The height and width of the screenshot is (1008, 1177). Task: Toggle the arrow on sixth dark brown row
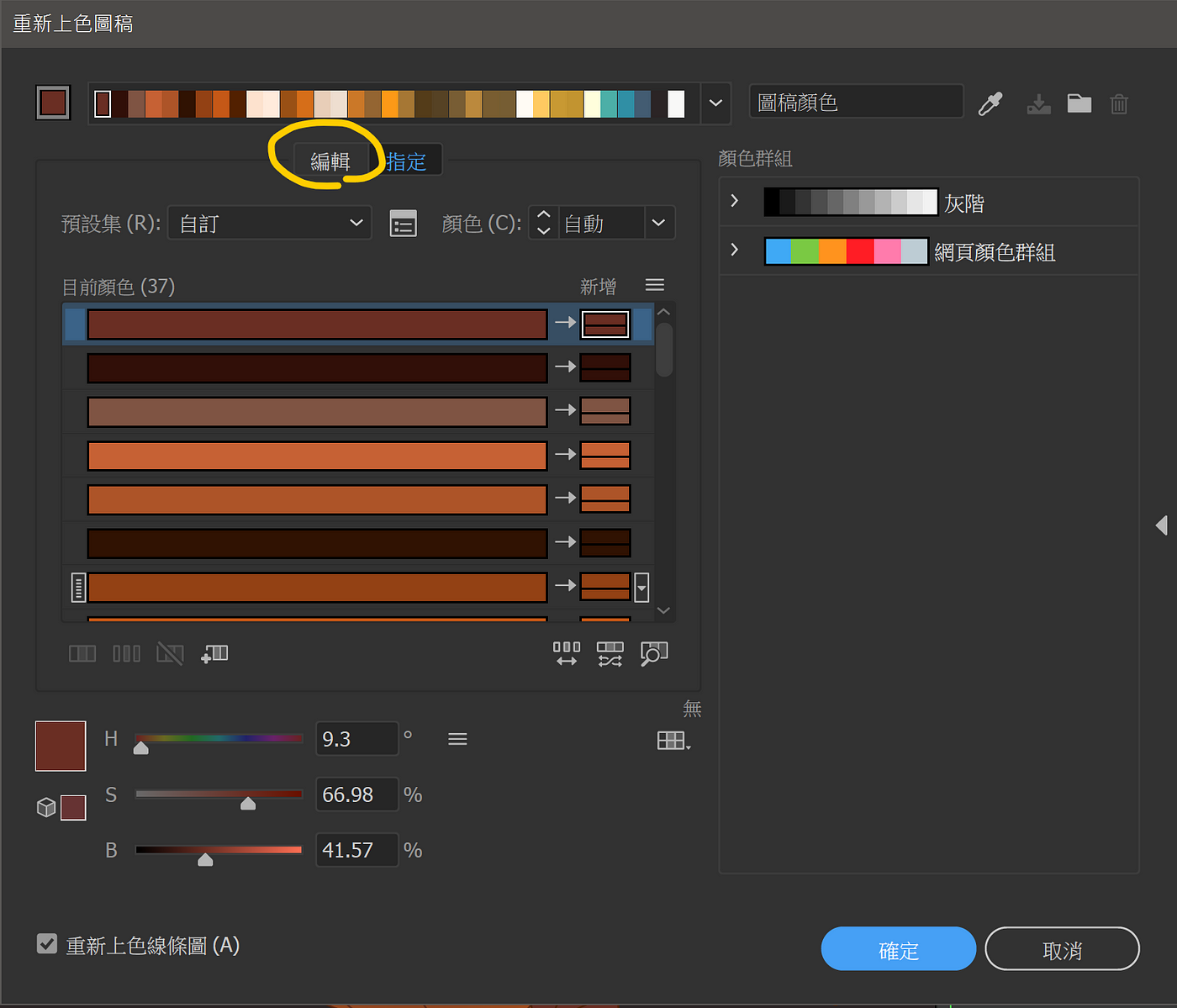pyautogui.click(x=565, y=541)
